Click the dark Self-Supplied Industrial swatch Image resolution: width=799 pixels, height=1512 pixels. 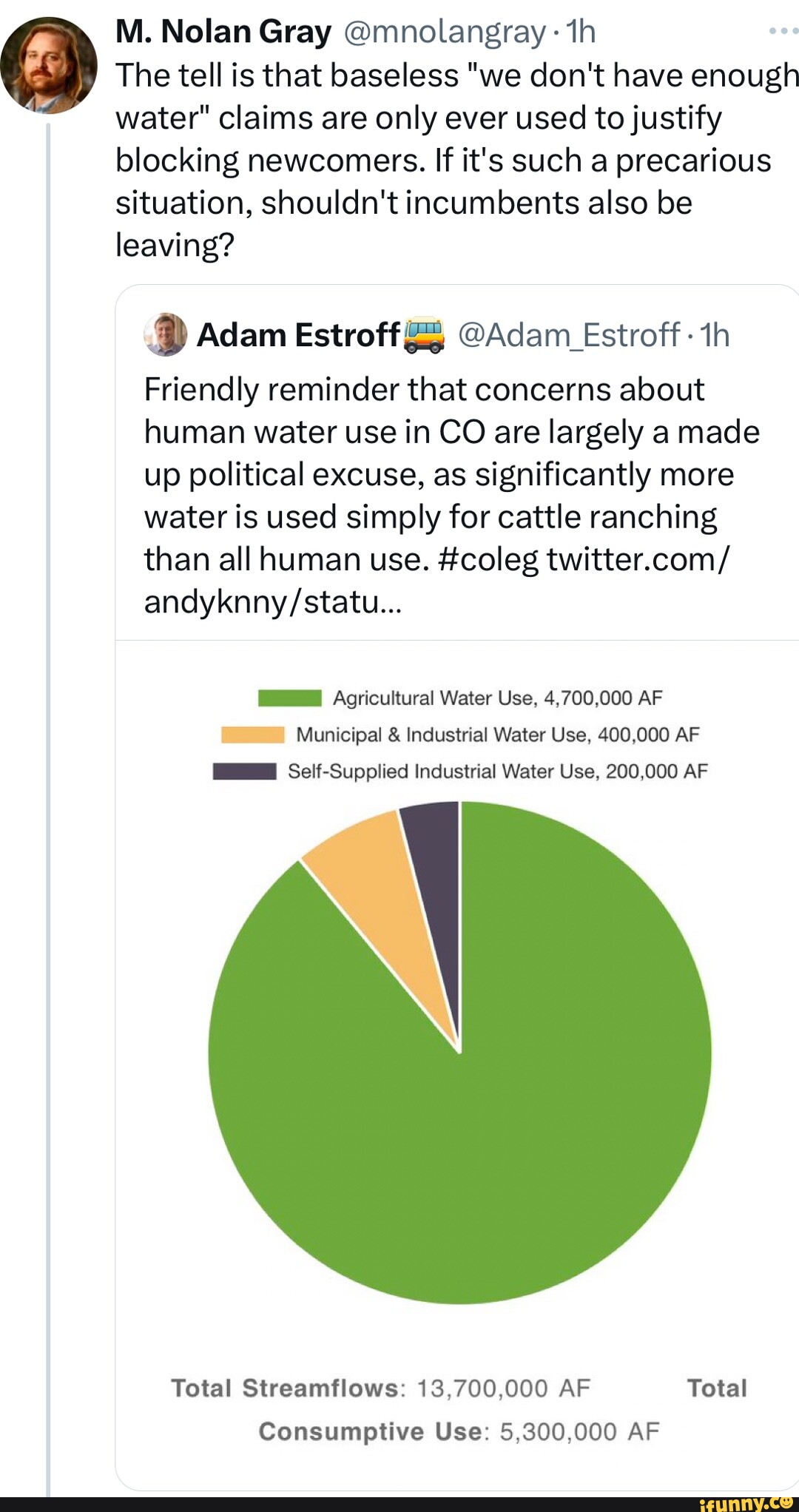[x=244, y=772]
